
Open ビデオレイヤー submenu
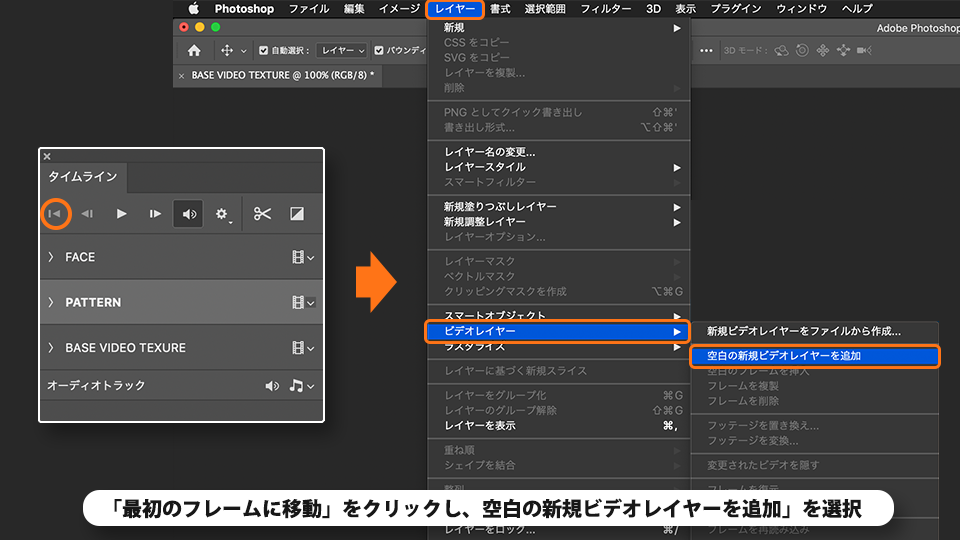click(x=558, y=331)
